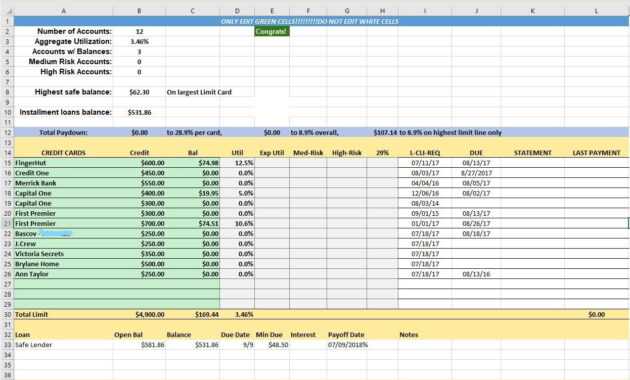The width and height of the screenshot is (630, 380).
Task: Click the 'Total Paydown:' label
Action: click(x=63, y=133)
